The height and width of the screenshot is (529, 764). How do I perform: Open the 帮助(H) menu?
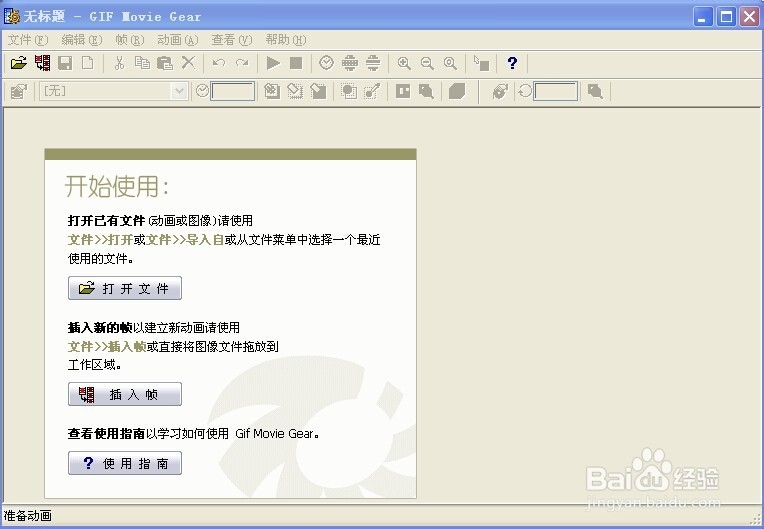[286, 39]
